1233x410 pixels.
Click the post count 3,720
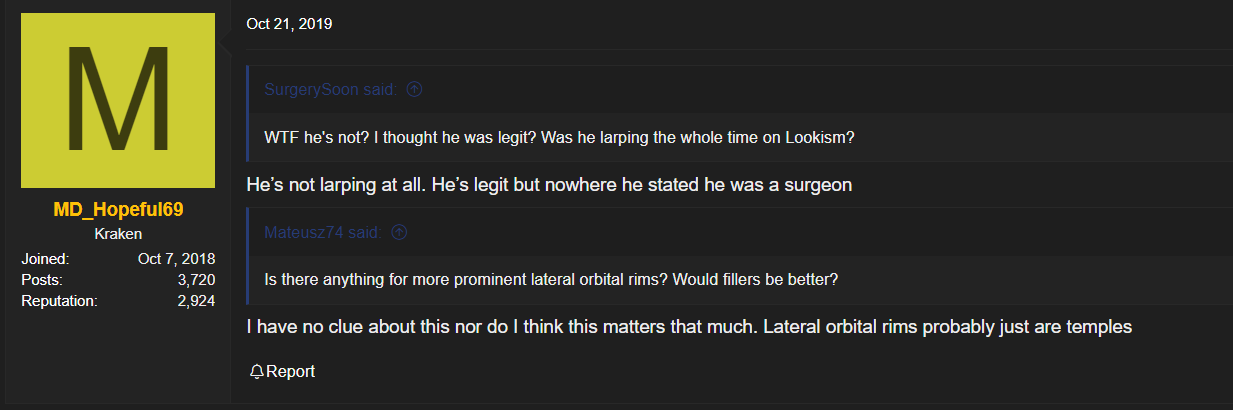click(196, 280)
